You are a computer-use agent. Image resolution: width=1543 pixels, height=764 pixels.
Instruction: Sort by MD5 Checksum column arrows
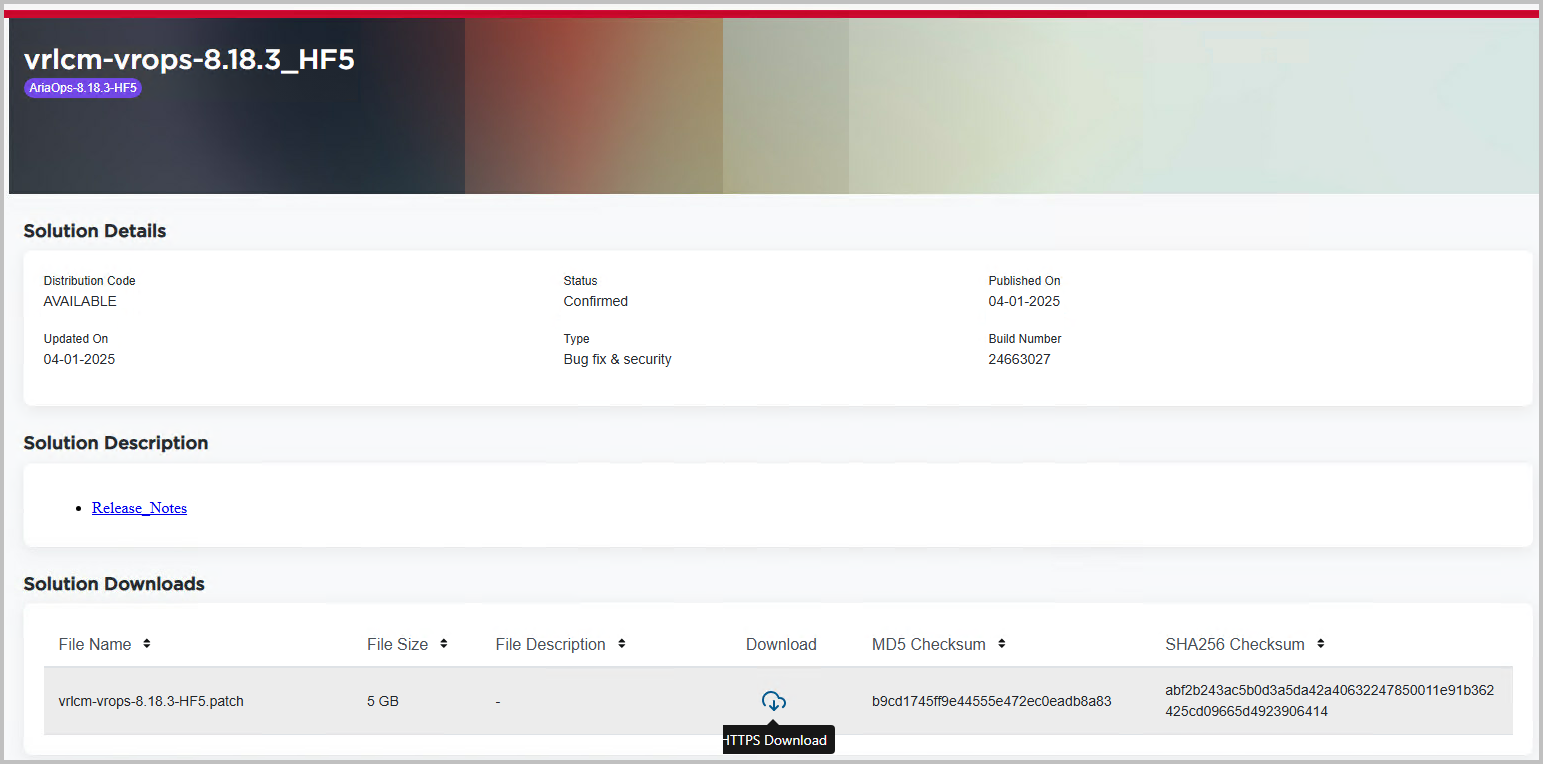pos(1001,644)
